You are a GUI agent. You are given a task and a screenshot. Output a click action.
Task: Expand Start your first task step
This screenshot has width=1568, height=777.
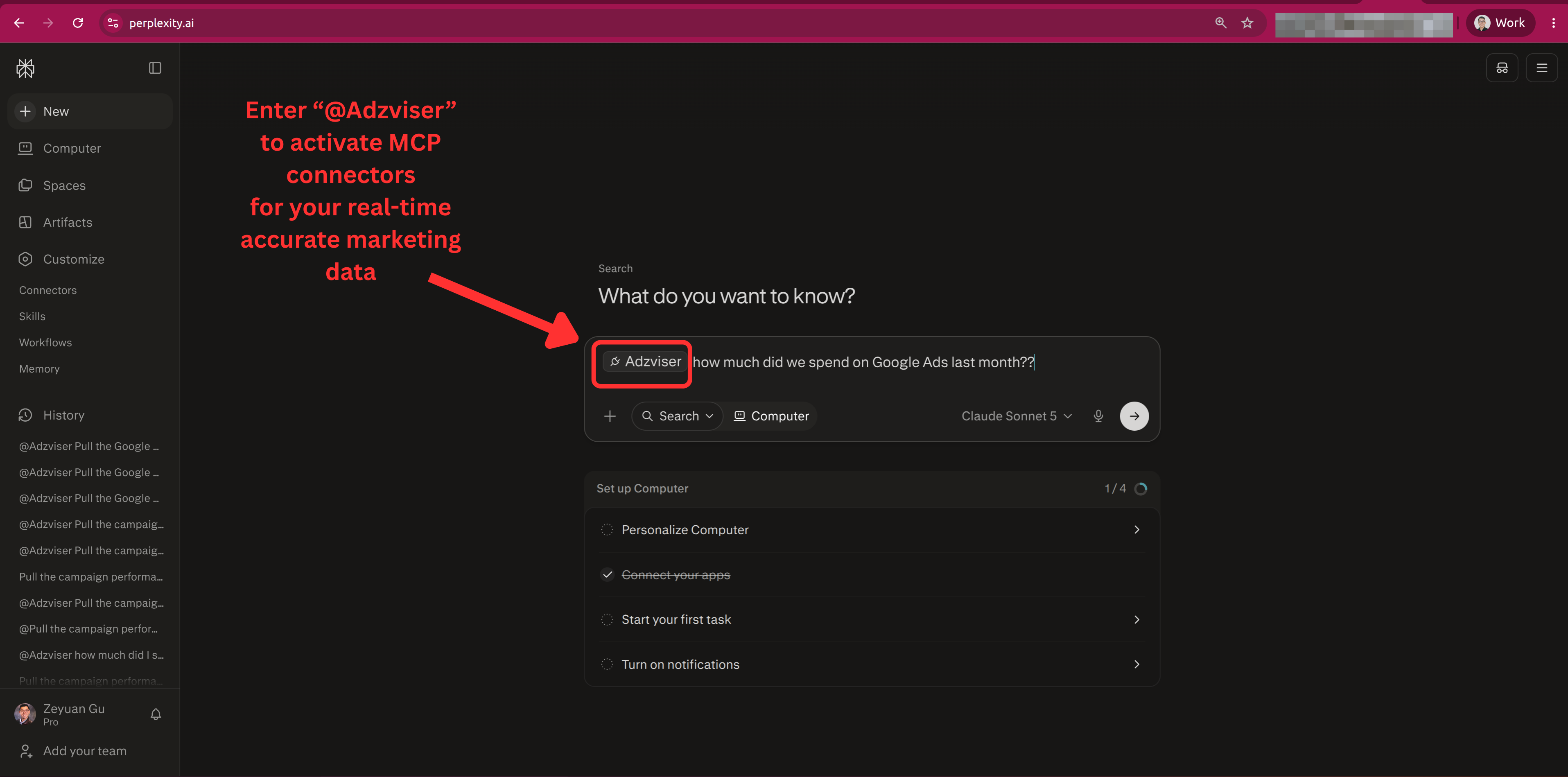(872, 619)
